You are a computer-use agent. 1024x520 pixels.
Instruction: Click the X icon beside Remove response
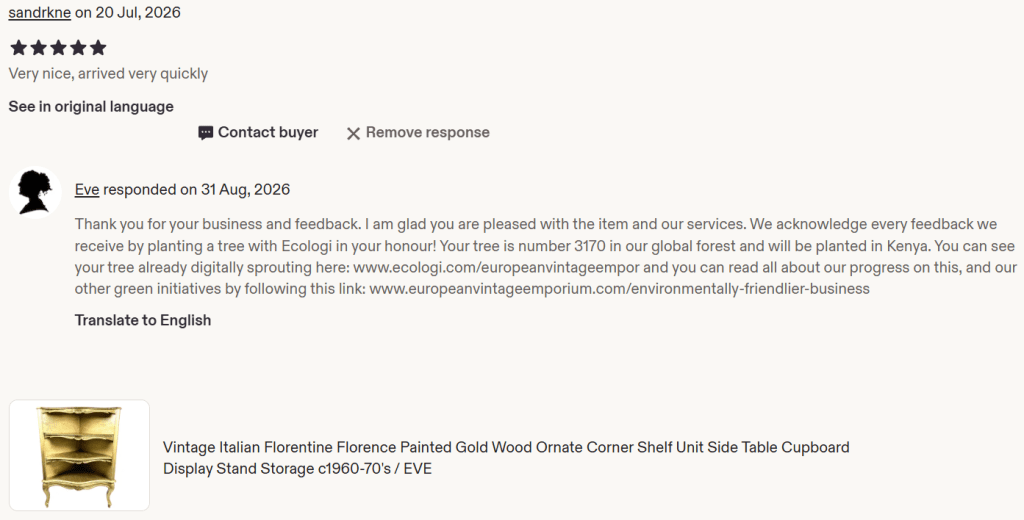(x=353, y=133)
